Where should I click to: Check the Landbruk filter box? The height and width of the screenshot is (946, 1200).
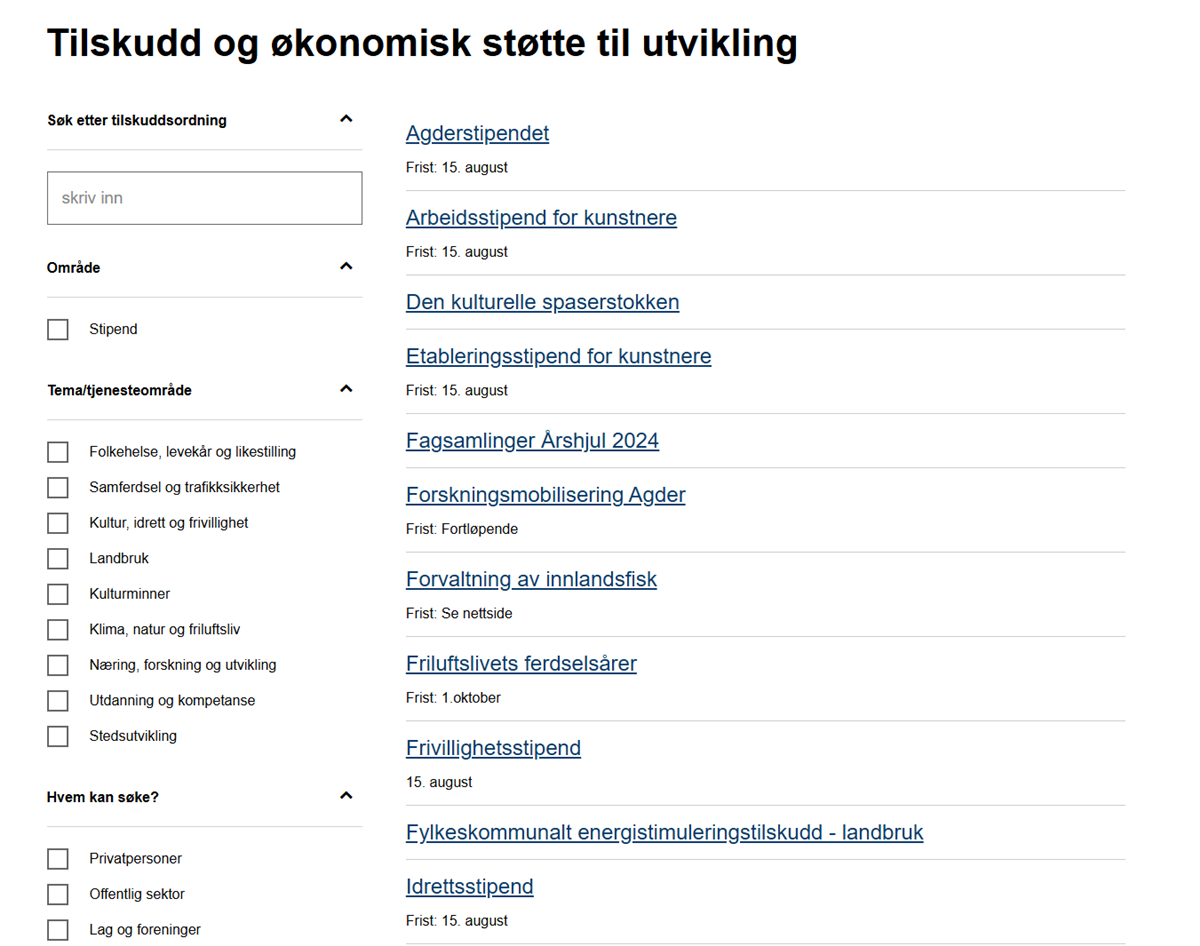tap(58, 559)
